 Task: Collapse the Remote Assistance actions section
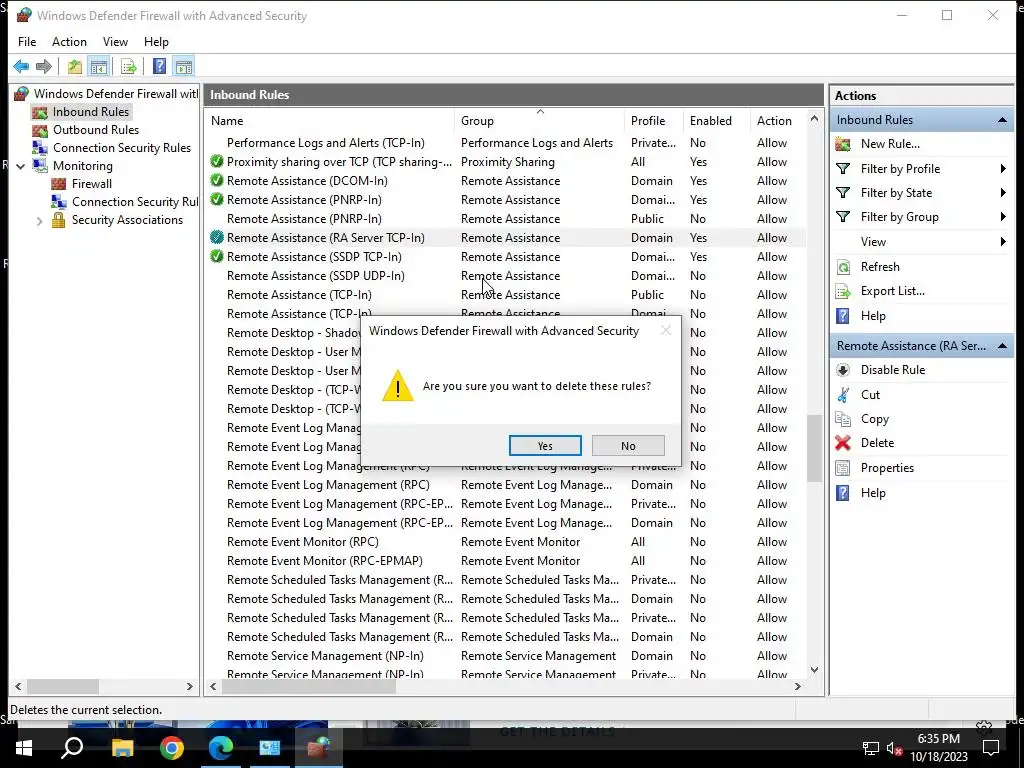click(x=1002, y=345)
